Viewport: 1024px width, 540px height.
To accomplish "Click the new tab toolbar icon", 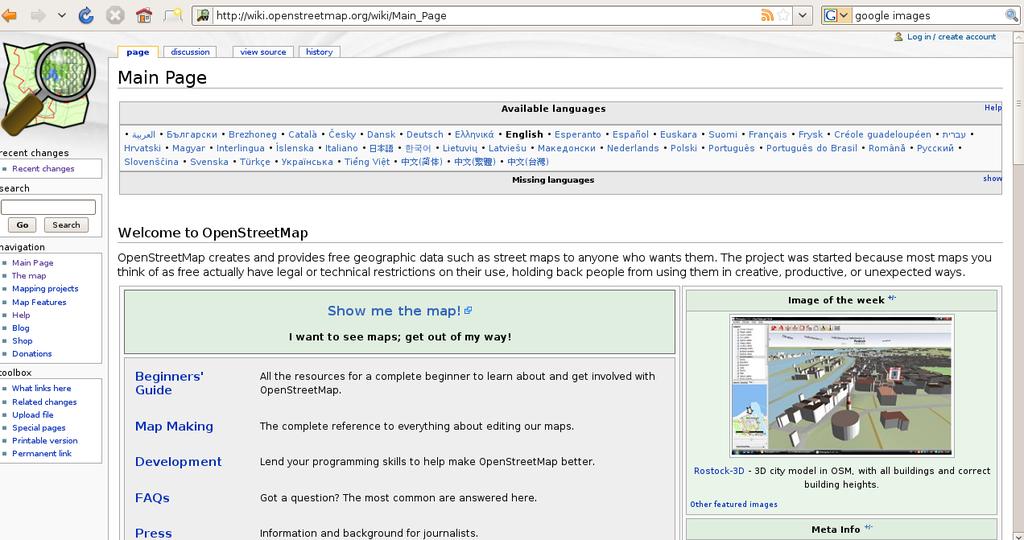I will [x=172, y=15].
